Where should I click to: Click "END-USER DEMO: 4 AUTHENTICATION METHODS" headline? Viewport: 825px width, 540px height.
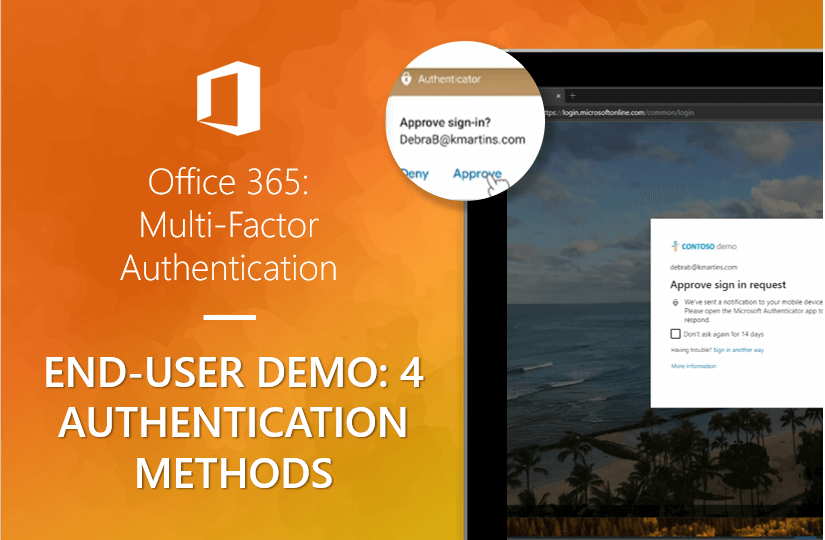pyautogui.click(x=234, y=423)
